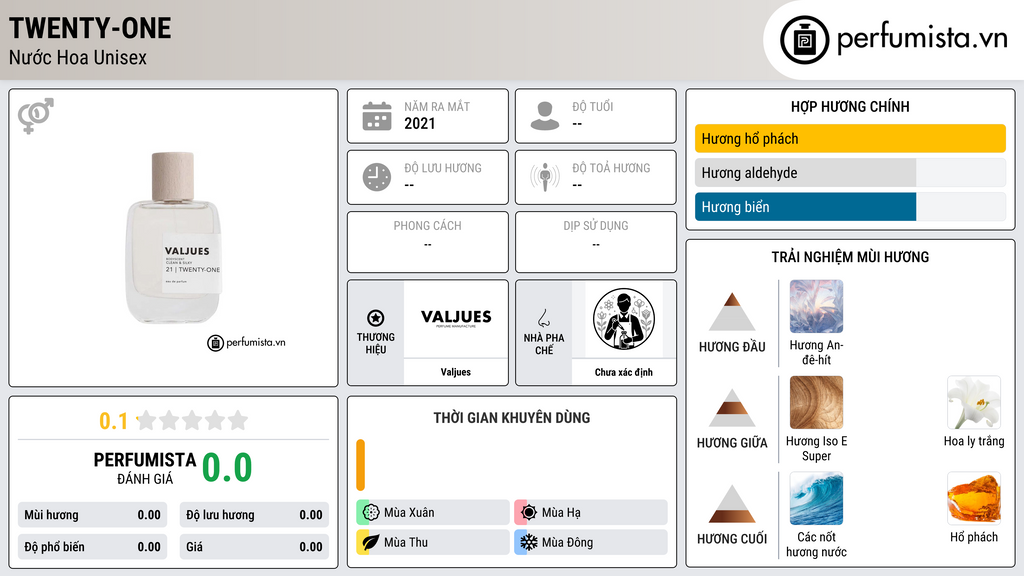
Task: Click the perfumista.vn logo icon
Action: 804,40
